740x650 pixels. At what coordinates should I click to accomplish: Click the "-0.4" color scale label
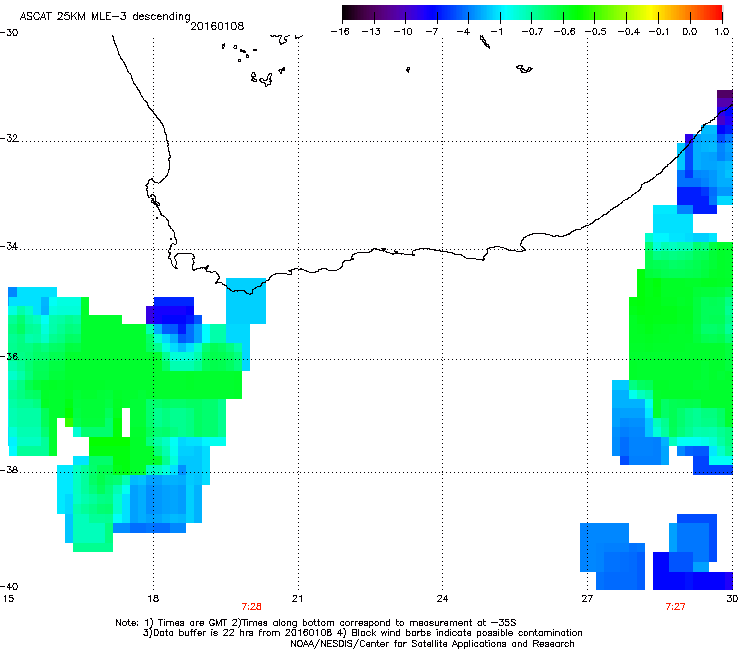tap(628, 32)
